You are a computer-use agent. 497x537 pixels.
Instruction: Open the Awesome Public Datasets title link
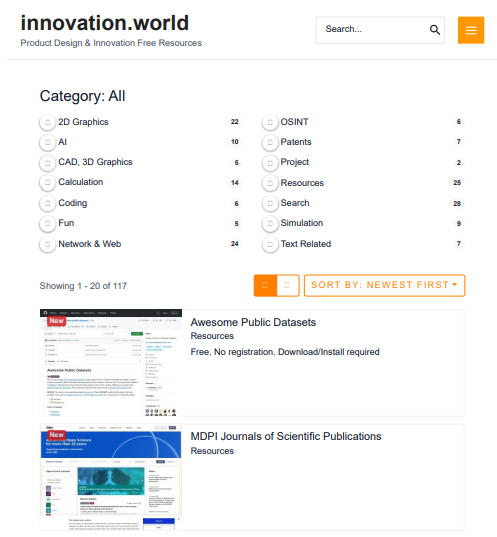coord(253,322)
